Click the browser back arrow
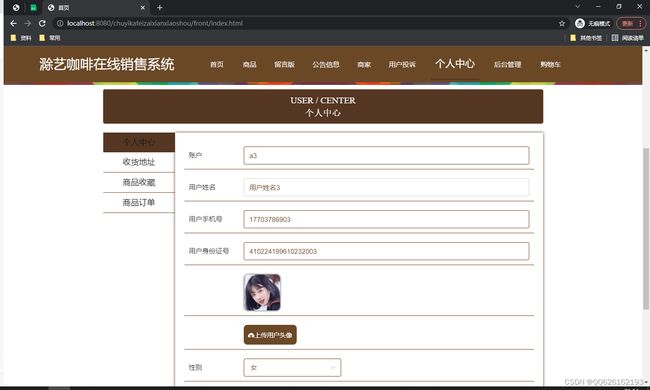Image resolution: width=650 pixels, height=390 pixels. (13, 24)
